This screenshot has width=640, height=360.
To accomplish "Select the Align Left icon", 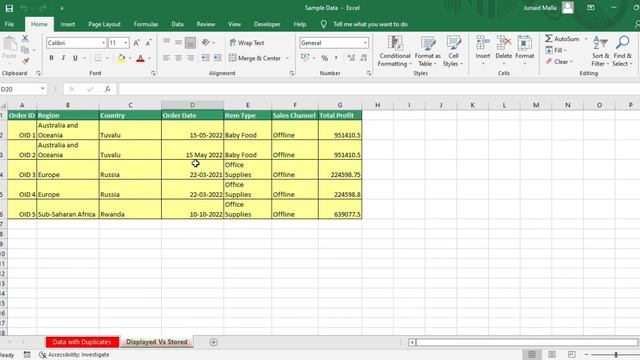I will point(167,58).
